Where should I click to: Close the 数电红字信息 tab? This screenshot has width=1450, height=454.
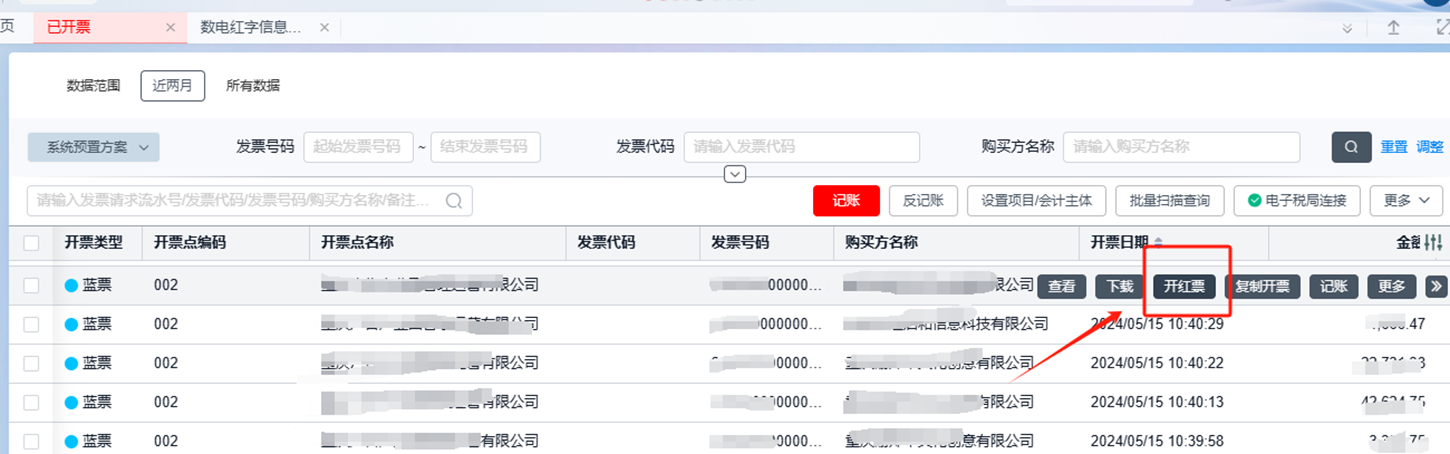click(324, 28)
